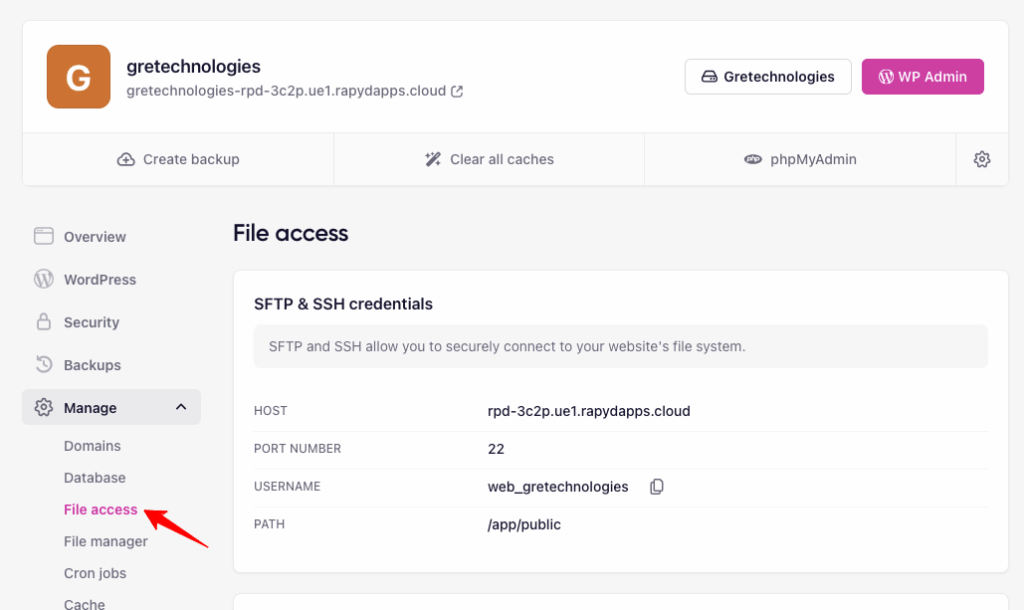This screenshot has width=1024, height=610.
Task: Click the Security padlock icon
Action: click(44, 322)
